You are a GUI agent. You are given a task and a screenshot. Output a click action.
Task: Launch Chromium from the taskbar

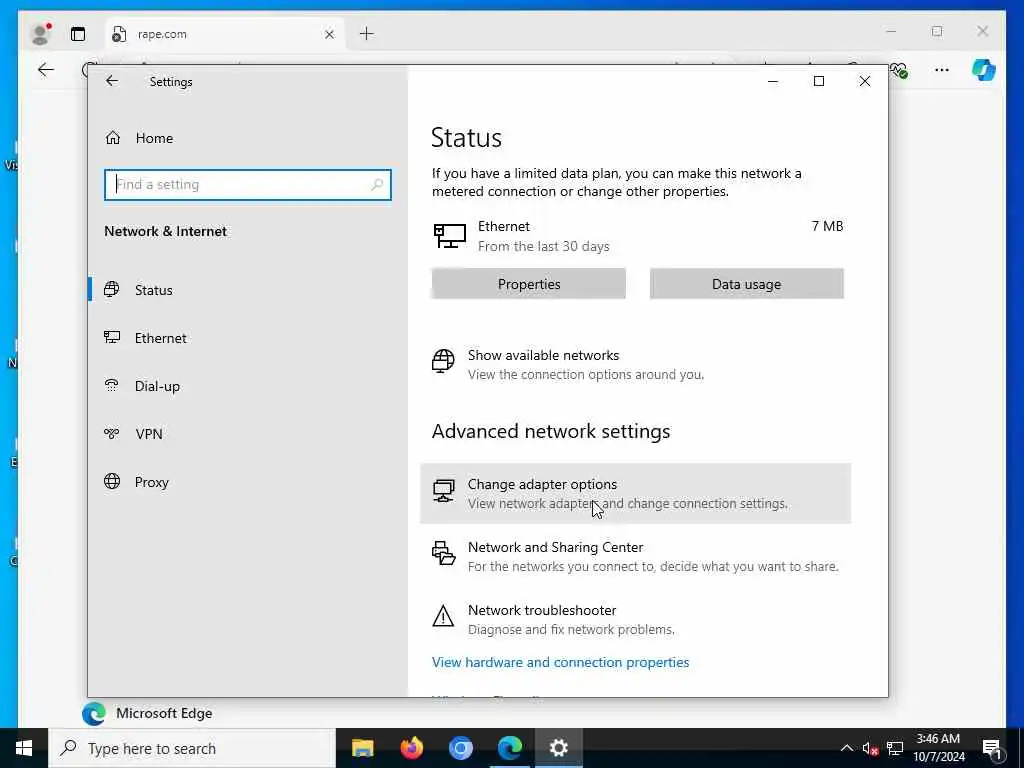pos(460,748)
